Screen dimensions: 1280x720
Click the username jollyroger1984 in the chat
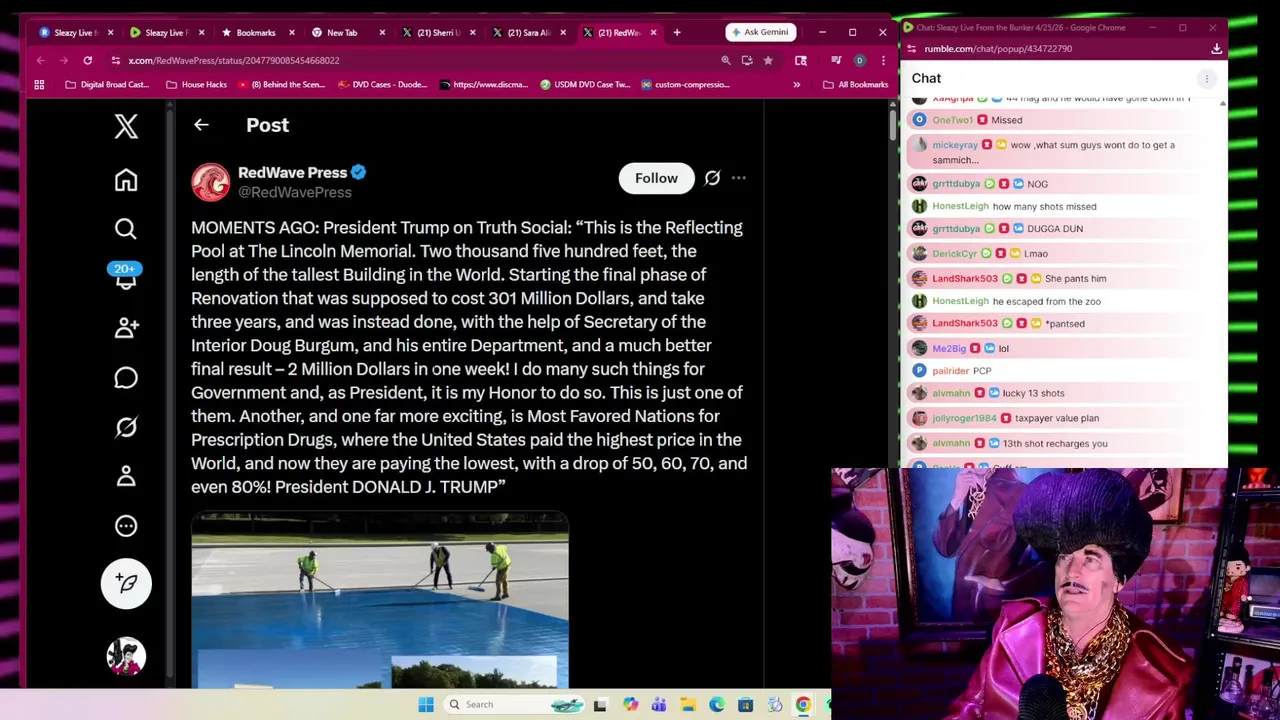[964, 418]
